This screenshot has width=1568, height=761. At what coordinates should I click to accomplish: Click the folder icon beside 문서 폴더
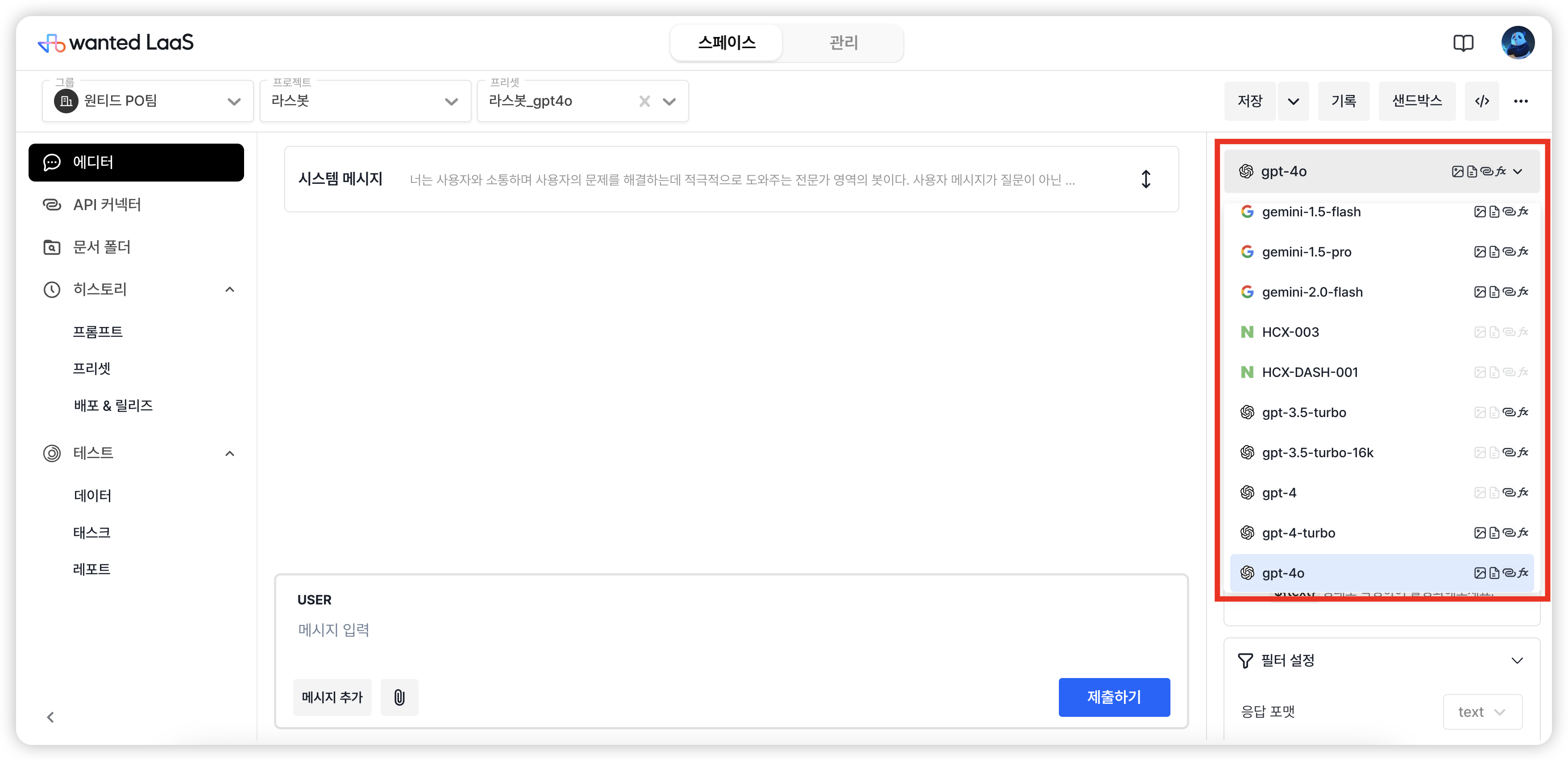(52, 247)
